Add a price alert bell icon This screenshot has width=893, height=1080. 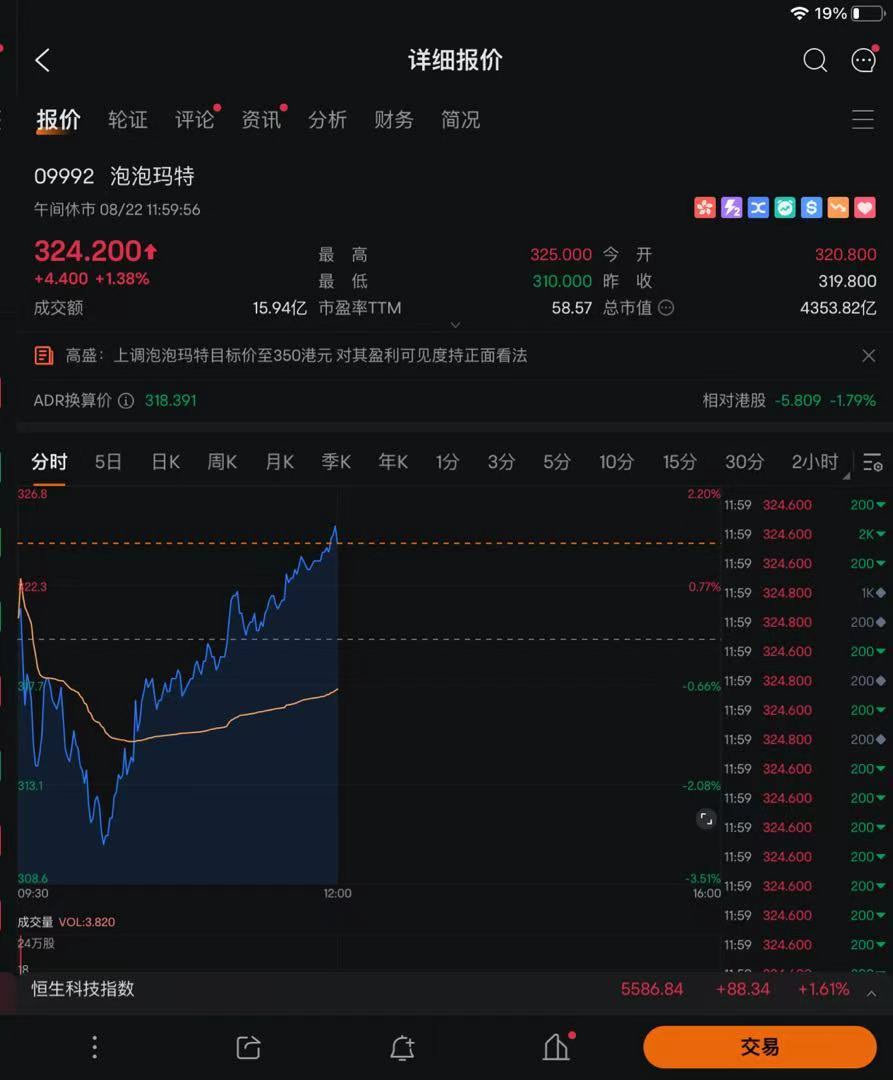(402, 1047)
